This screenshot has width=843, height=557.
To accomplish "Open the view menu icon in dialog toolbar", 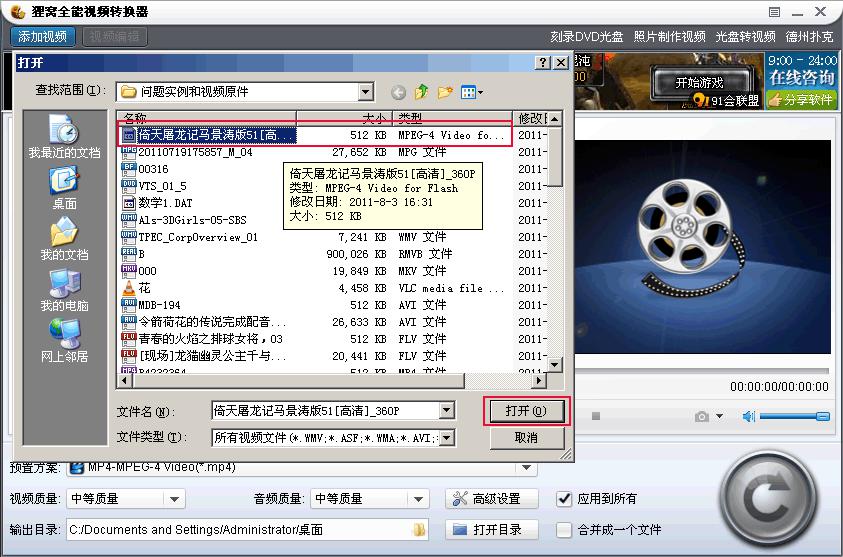I will pos(471,92).
